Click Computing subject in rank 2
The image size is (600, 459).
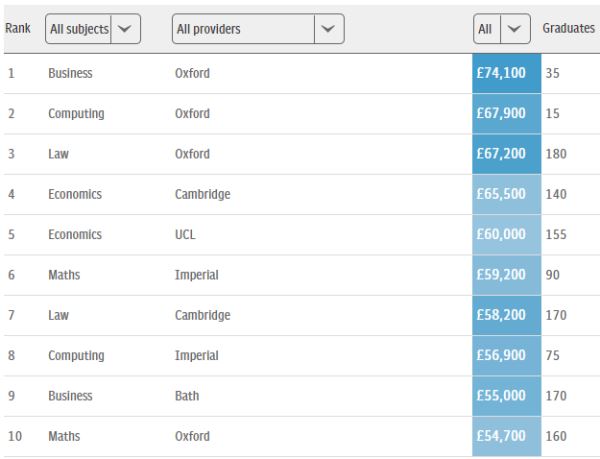(x=76, y=114)
